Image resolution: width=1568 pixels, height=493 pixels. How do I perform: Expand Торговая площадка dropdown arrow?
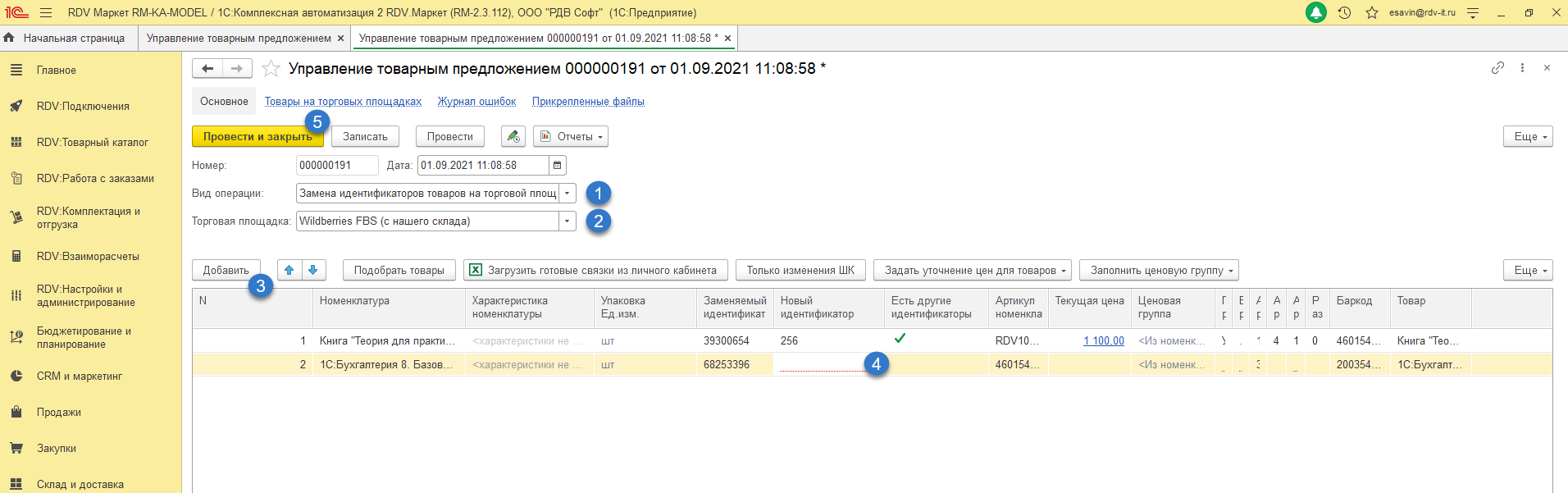tap(567, 221)
